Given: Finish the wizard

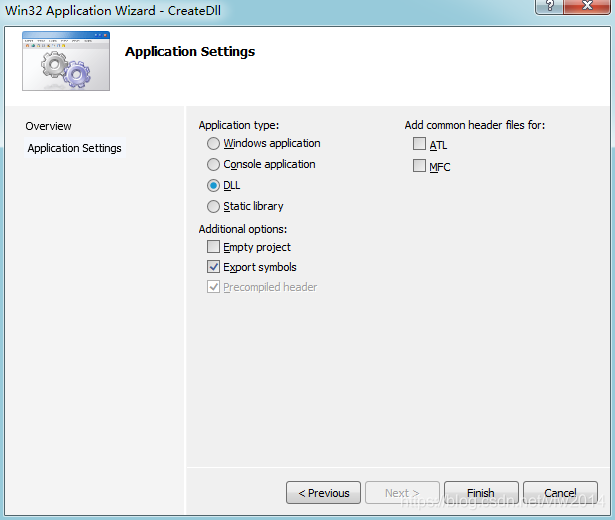Looking at the screenshot, I should pos(481,493).
